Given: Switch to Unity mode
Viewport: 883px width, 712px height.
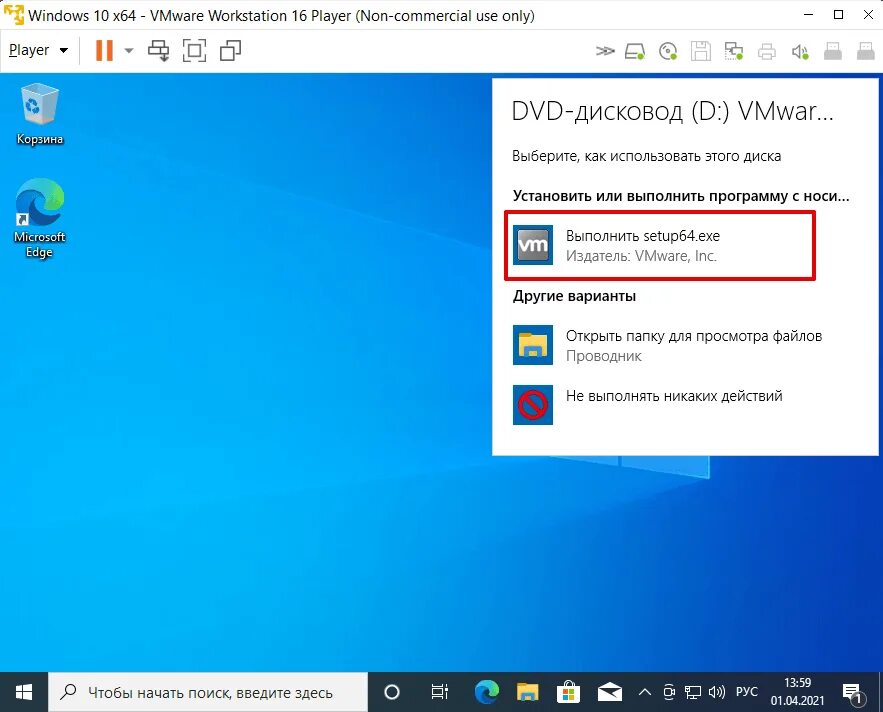Looking at the screenshot, I should pyautogui.click(x=230, y=50).
